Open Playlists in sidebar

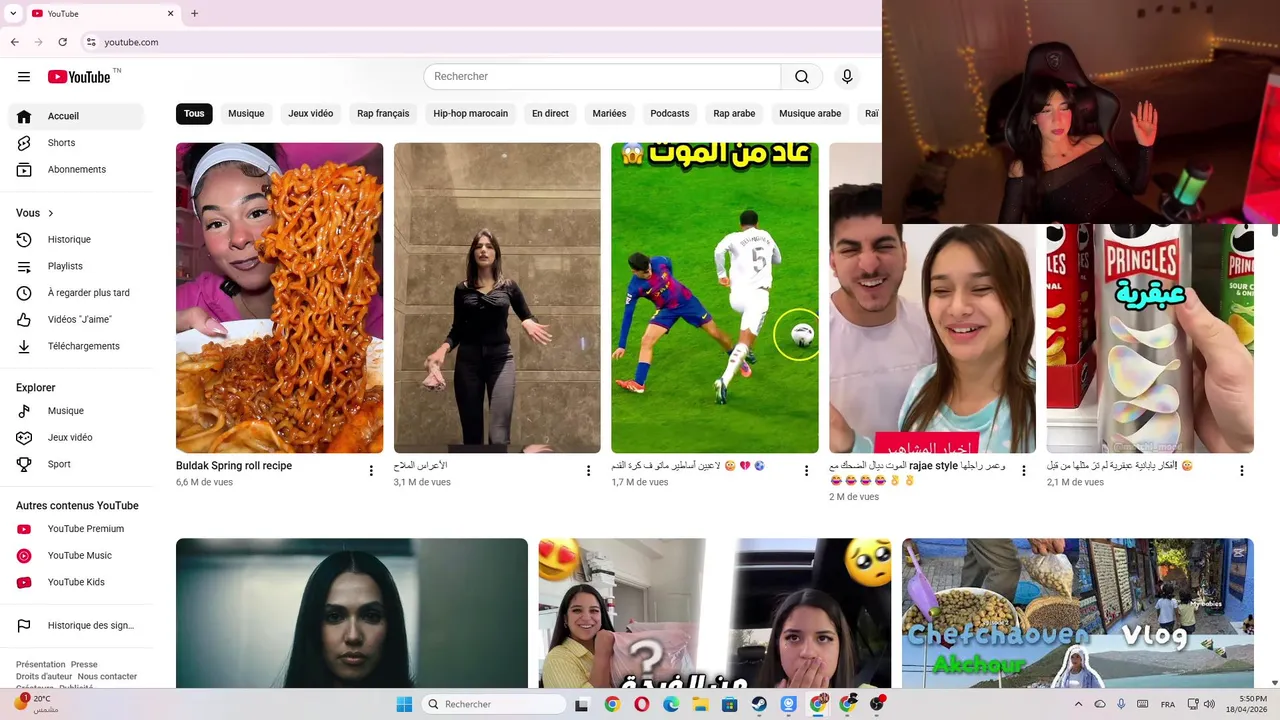click(x=76, y=266)
